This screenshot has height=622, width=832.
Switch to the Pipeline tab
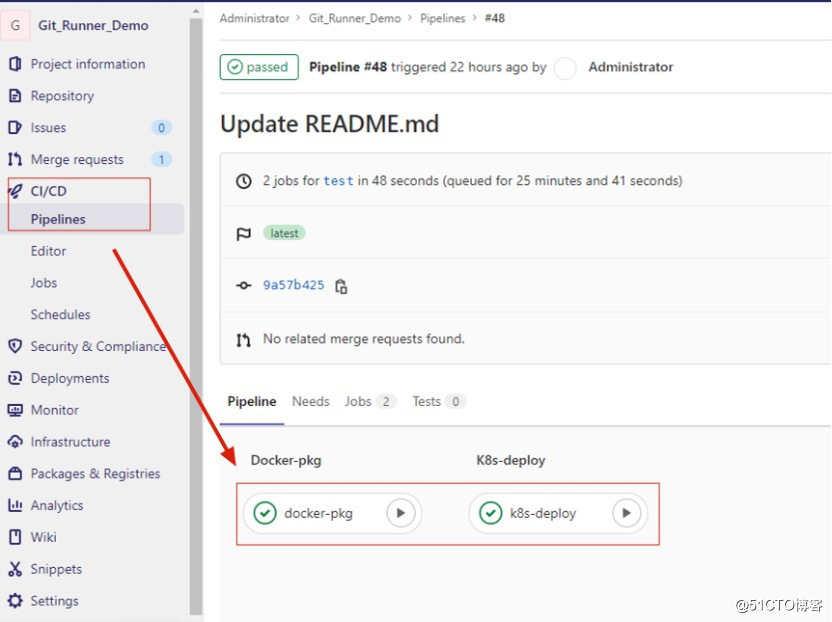252,402
